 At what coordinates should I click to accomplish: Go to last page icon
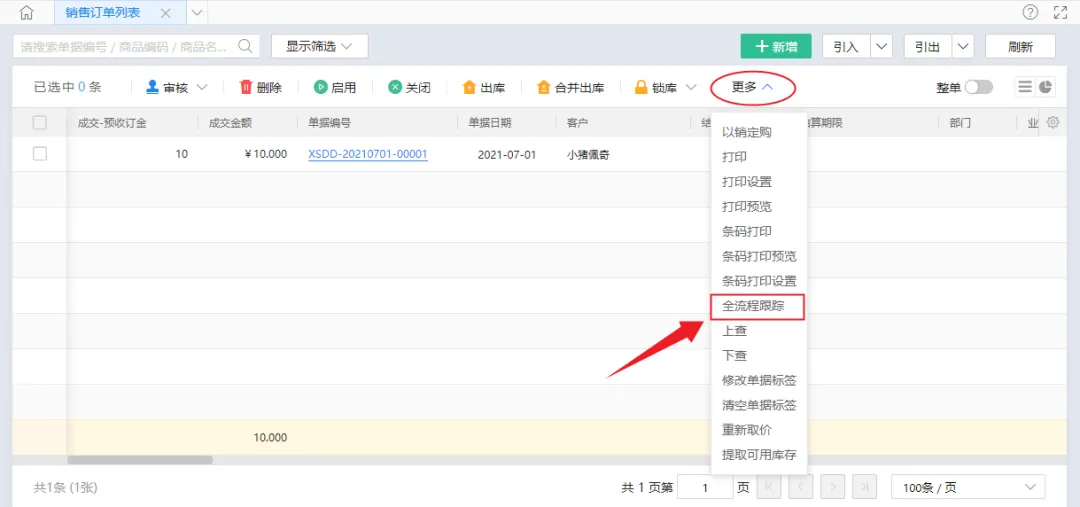864,487
